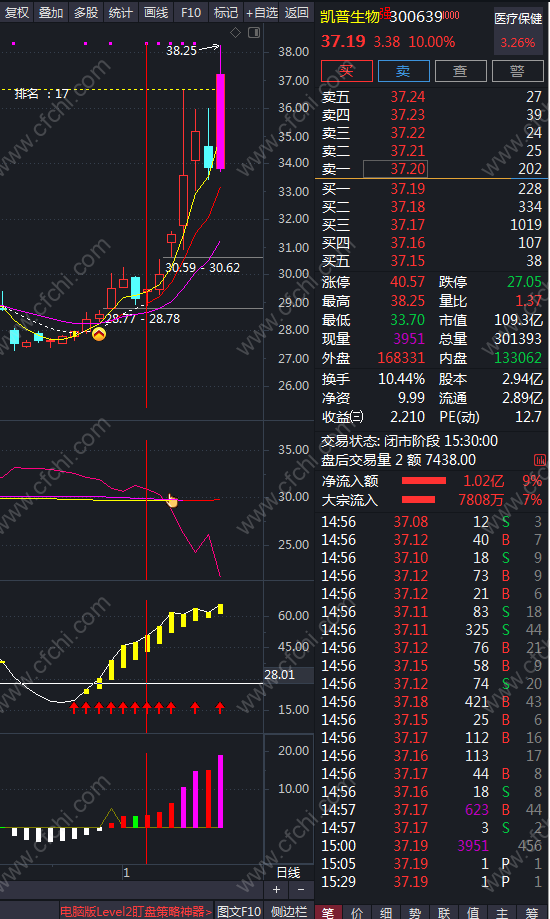The width and height of the screenshot is (550, 919).
Task: Click the diamond icon above the chart
Action: click(x=236, y=33)
